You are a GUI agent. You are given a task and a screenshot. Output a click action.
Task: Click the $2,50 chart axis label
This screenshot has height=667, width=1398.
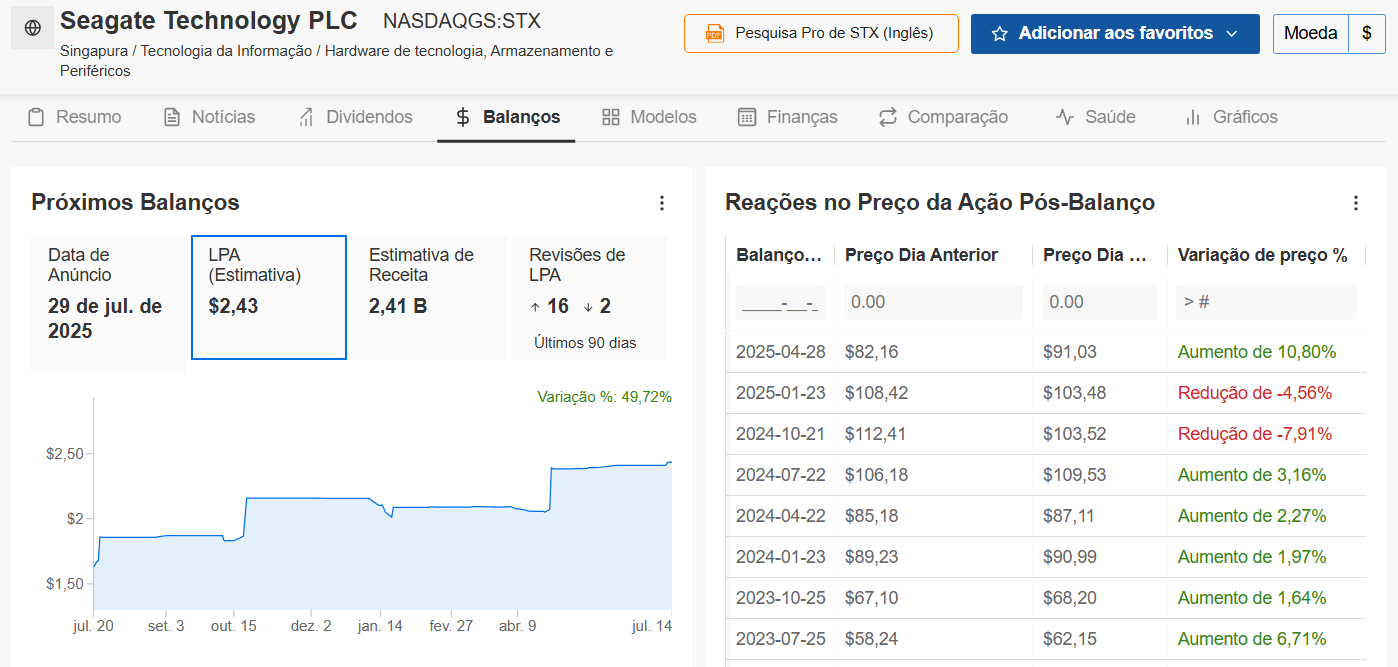pos(64,454)
